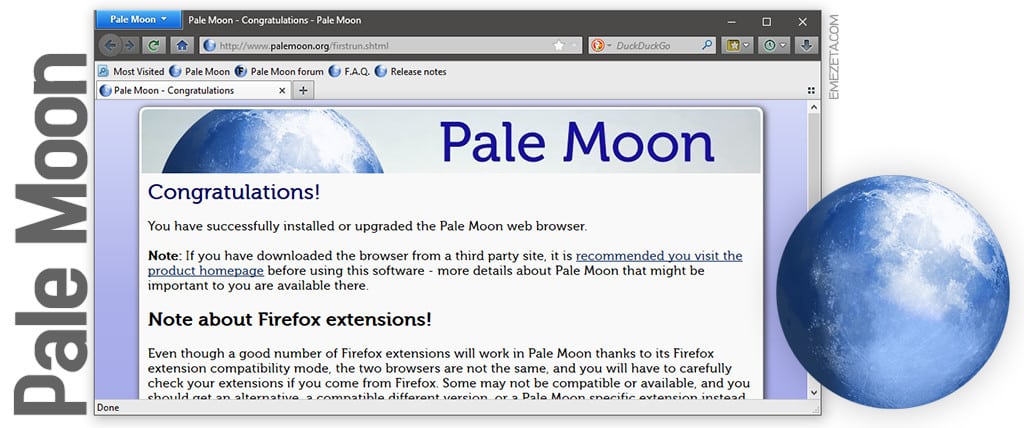
Task: Click the scrollbar down arrow
Action: pos(814,392)
